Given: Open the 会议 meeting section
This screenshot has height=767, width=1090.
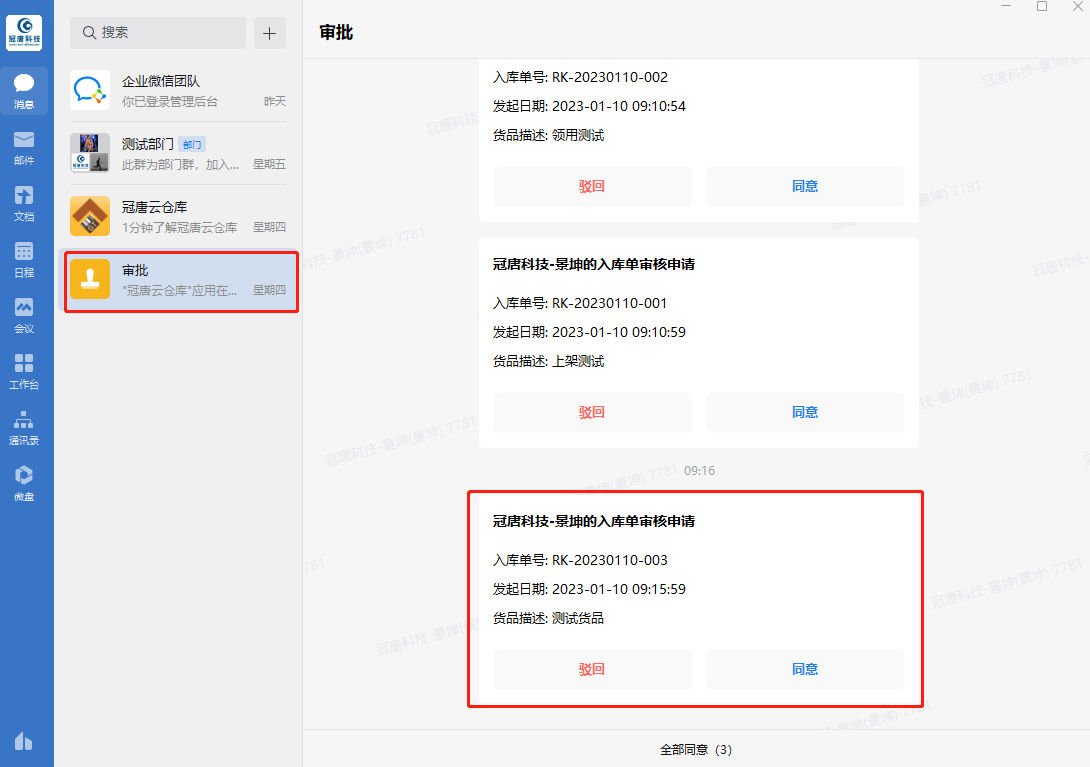Looking at the screenshot, I should click(24, 316).
